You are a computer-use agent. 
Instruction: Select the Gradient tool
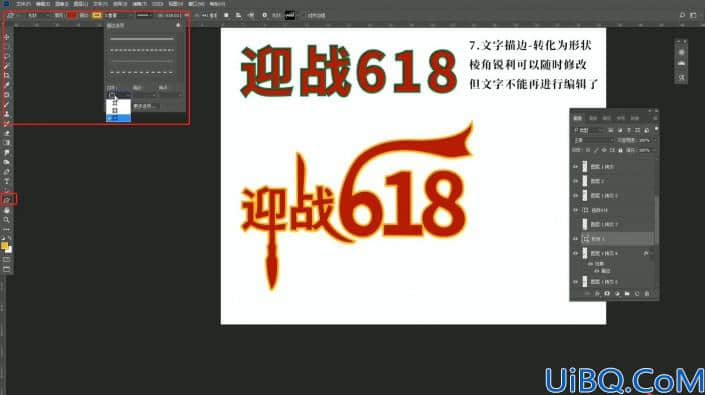6,143
